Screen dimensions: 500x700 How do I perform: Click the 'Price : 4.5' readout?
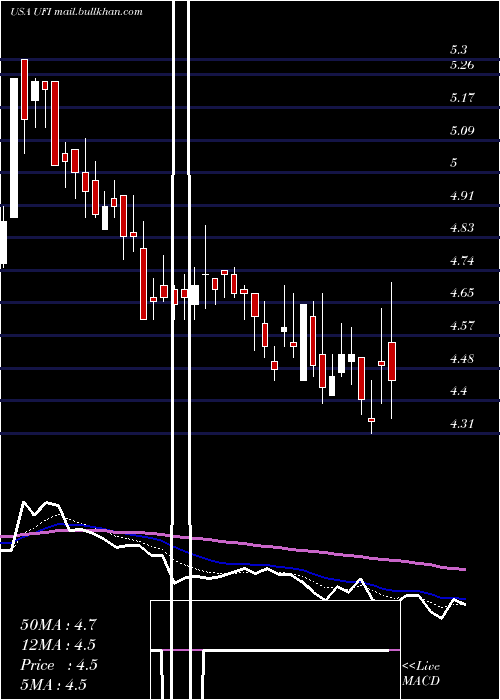point(58,665)
